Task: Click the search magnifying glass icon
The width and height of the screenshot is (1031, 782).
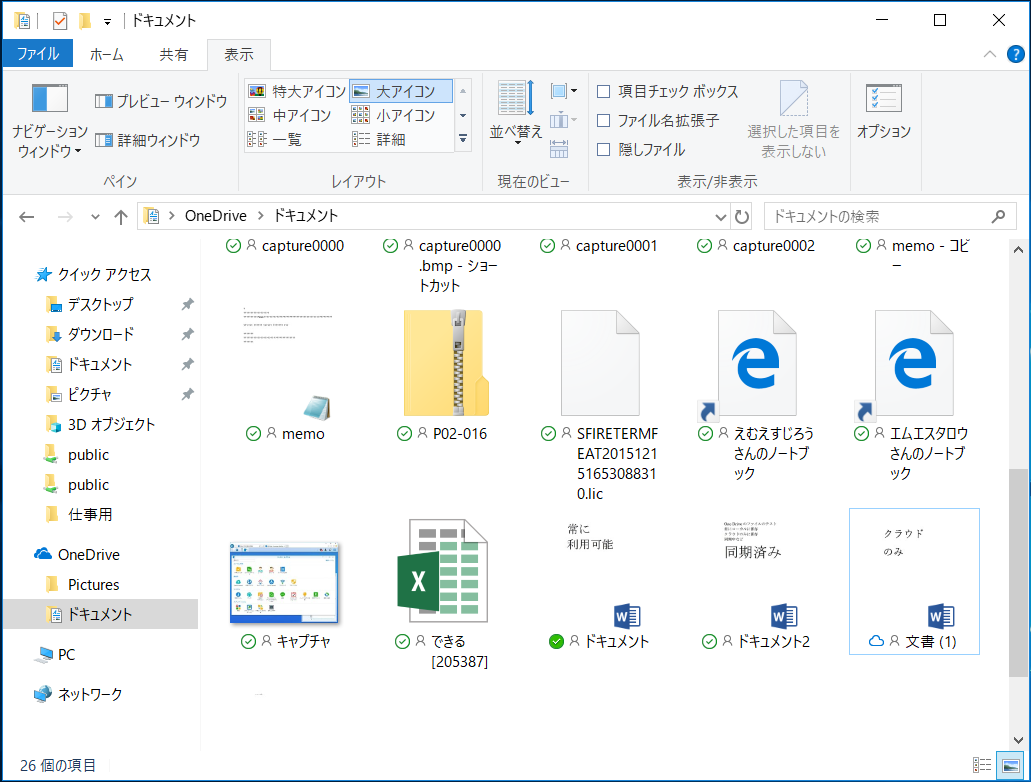Action: [997, 215]
